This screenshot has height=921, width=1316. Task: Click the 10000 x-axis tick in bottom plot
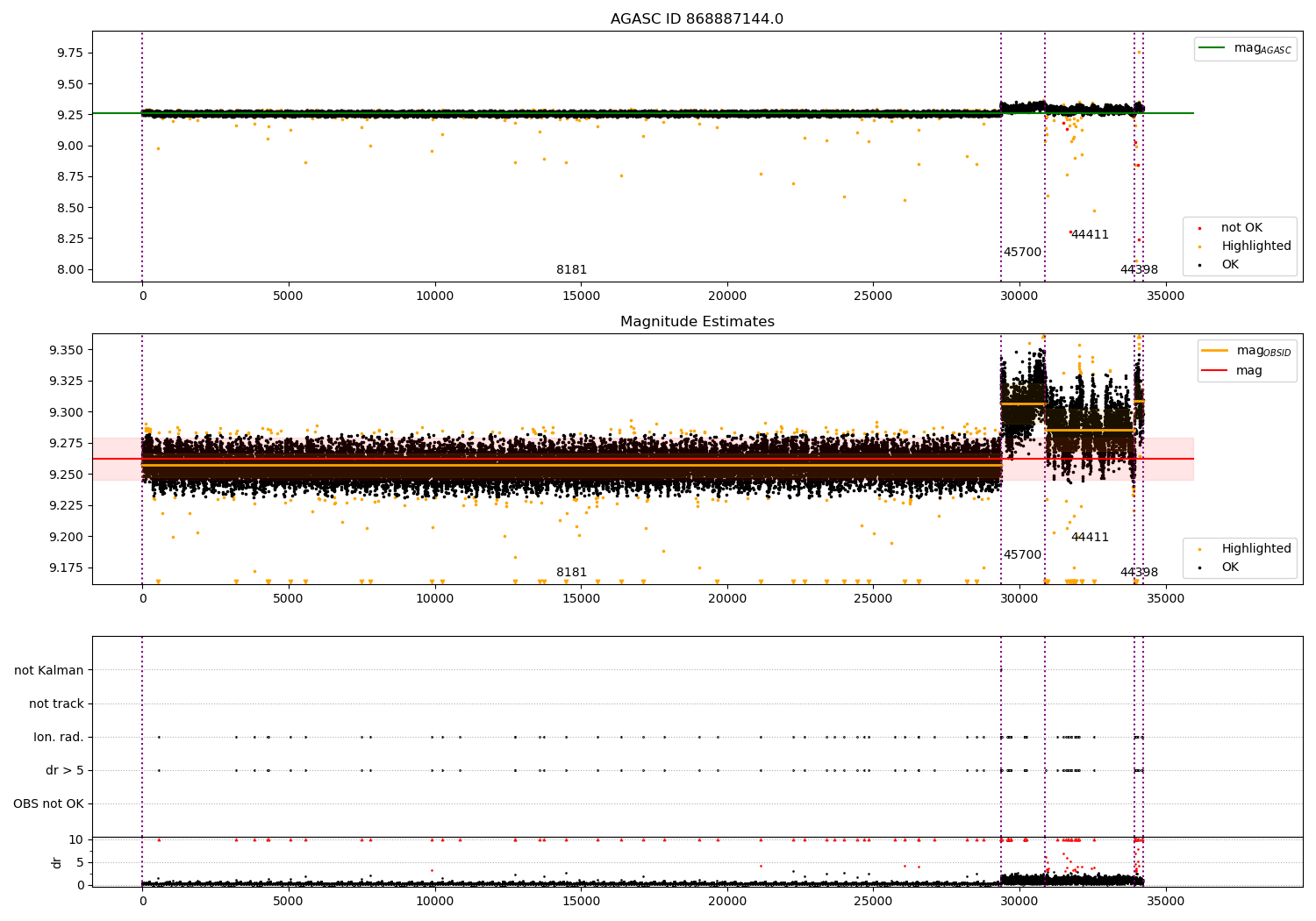(434, 901)
